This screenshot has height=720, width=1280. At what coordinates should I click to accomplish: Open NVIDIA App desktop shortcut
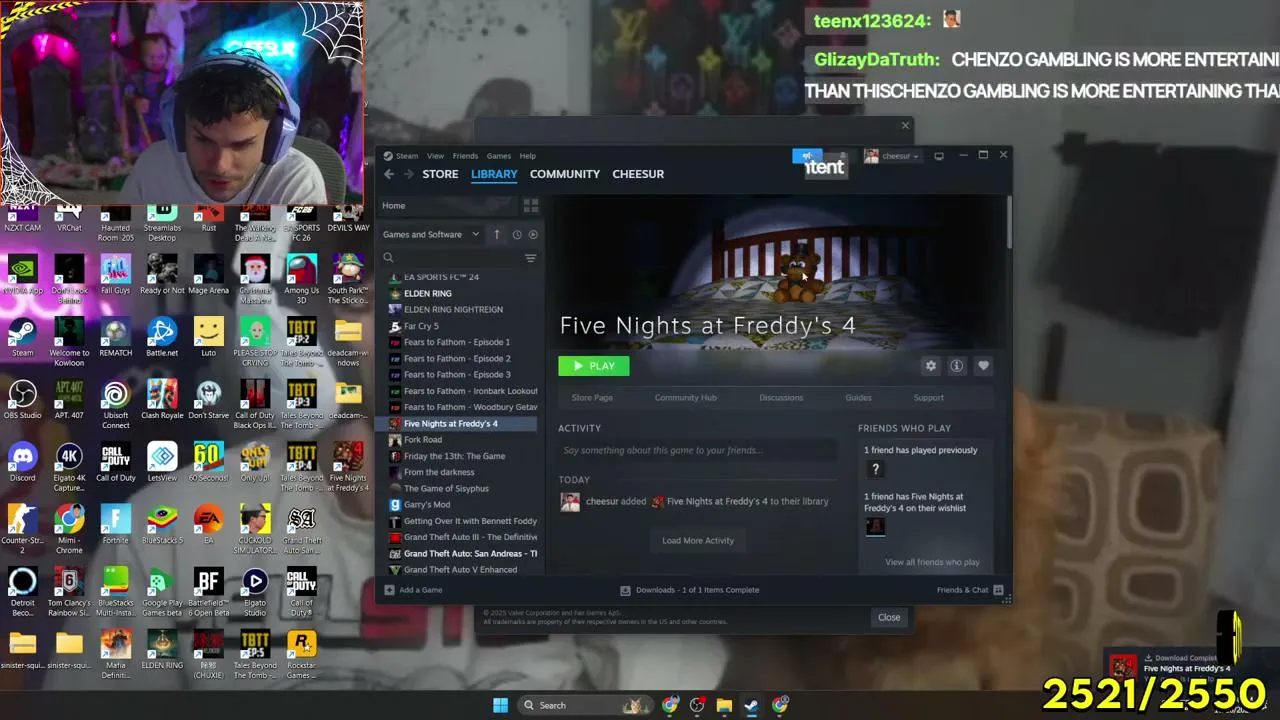point(22,276)
